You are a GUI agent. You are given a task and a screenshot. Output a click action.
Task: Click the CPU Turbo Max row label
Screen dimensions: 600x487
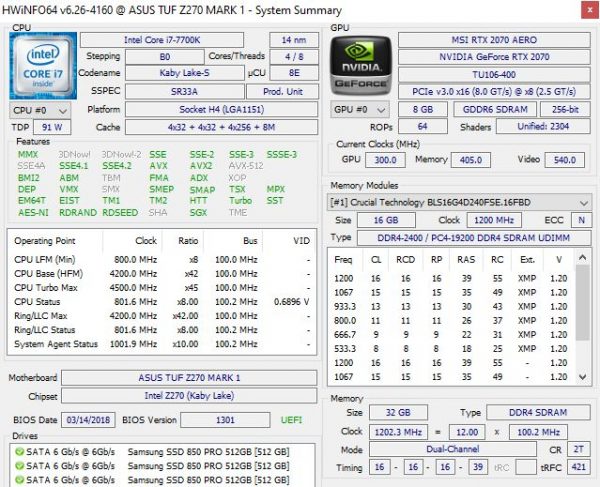46,288
